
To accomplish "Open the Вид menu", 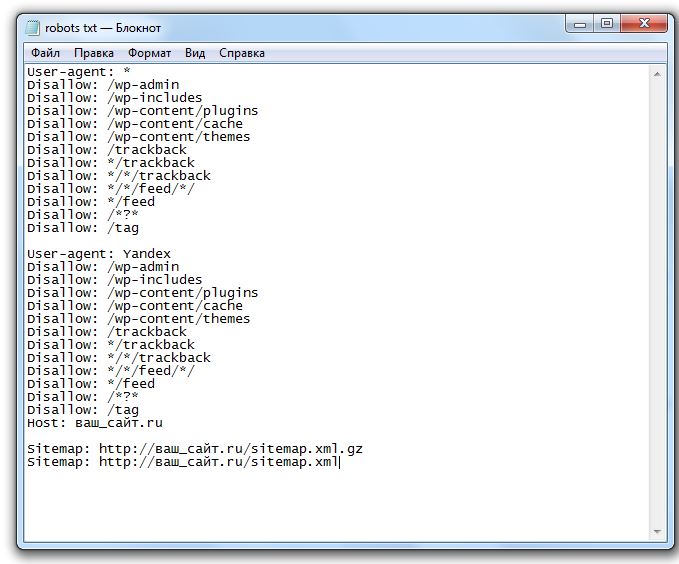I will click(195, 52).
